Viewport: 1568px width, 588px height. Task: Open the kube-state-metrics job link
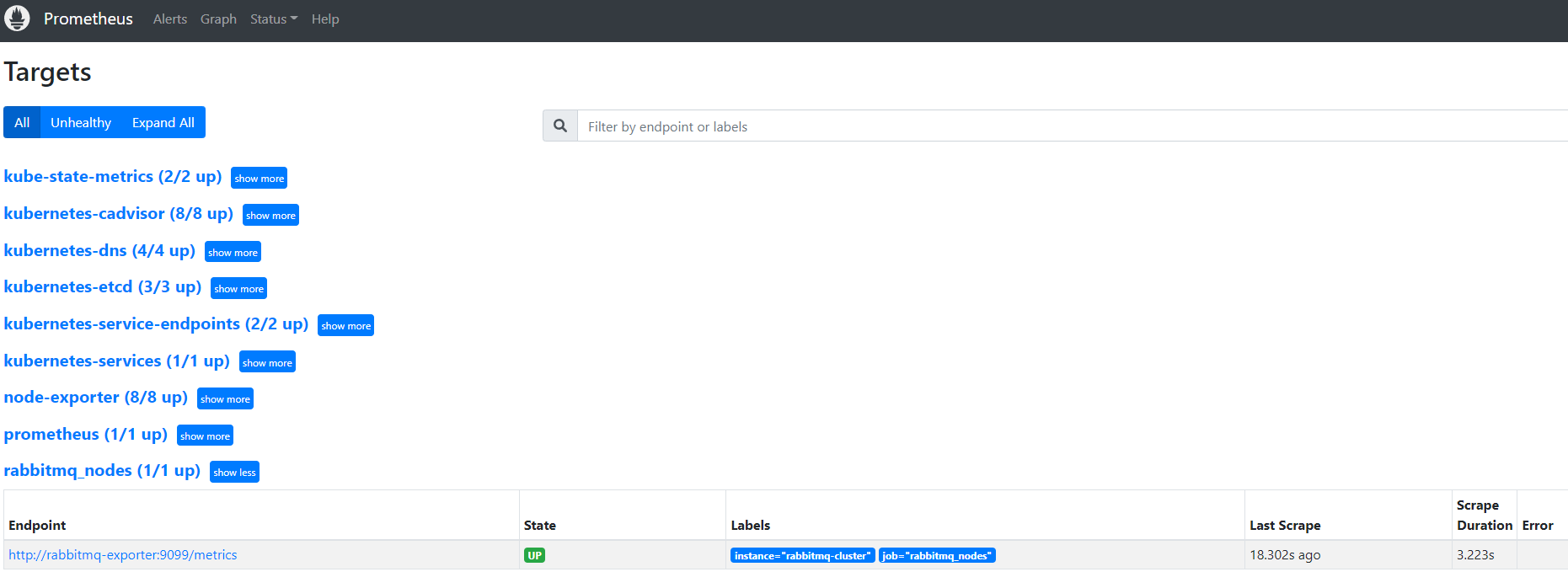point(113,176)
